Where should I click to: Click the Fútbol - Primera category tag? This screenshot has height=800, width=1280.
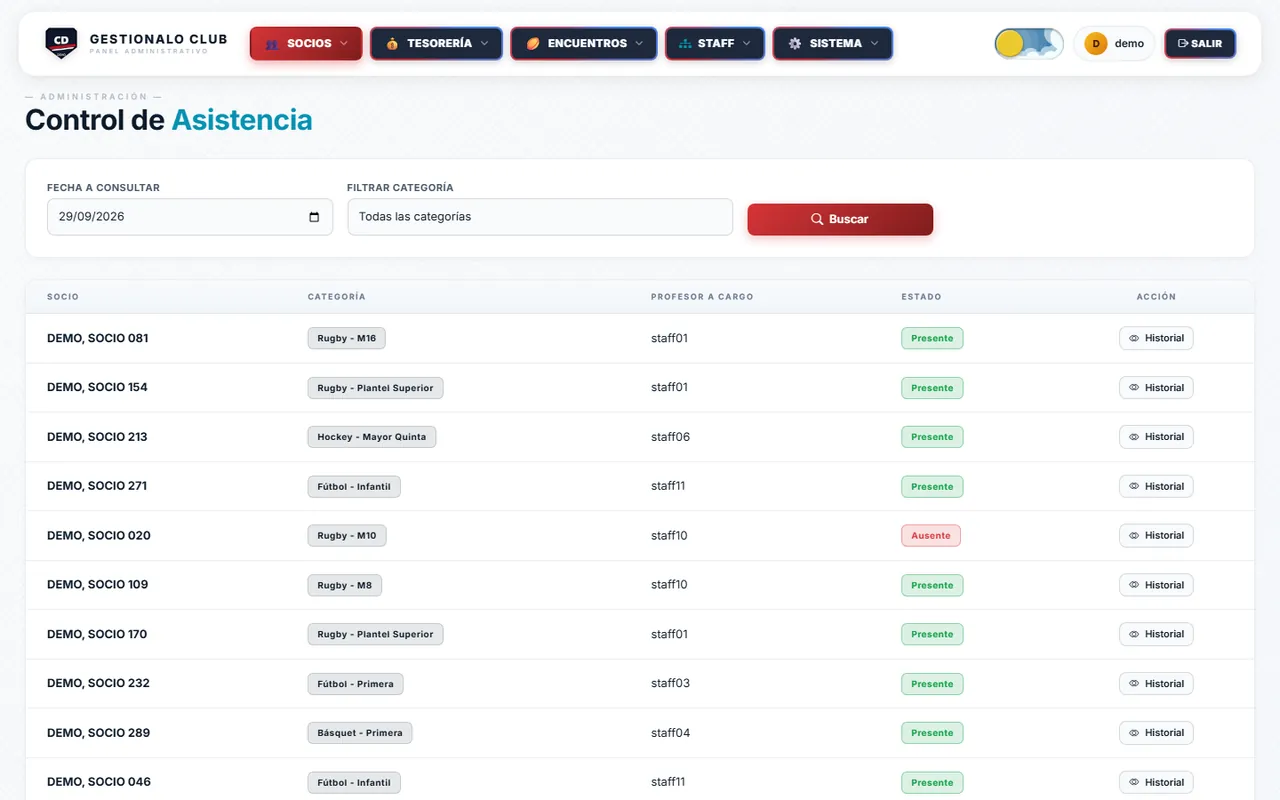[355, 684]
